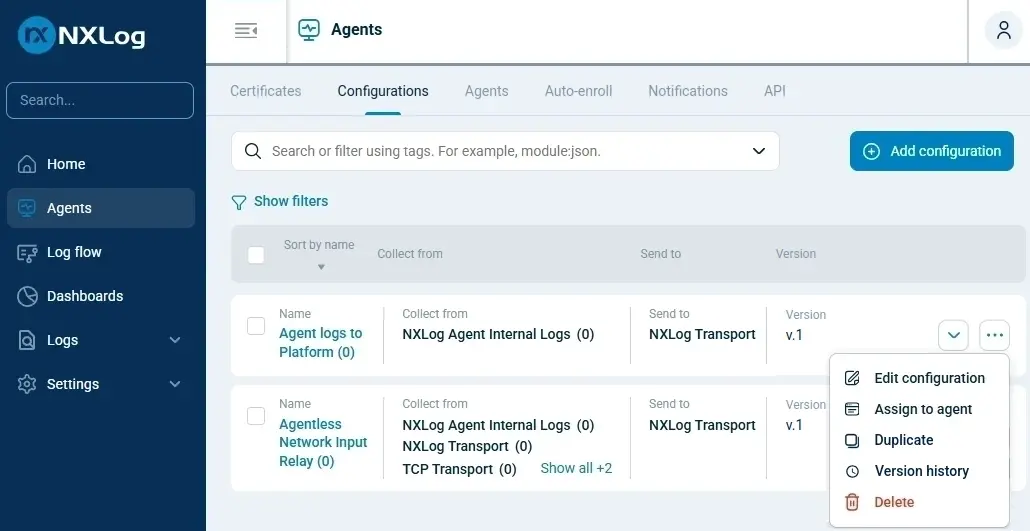The image size is (1030, 531).
Task: Click the red trash Delete icon
Action: tap(852, 502)
